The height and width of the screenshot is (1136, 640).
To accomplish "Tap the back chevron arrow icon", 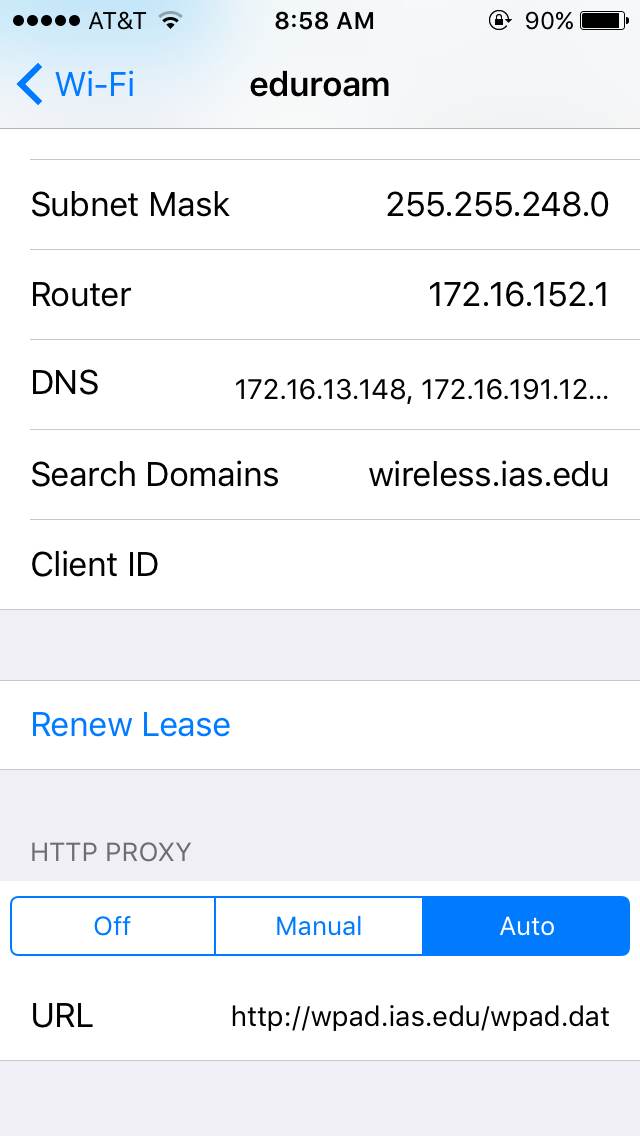I will click(30, 84).
